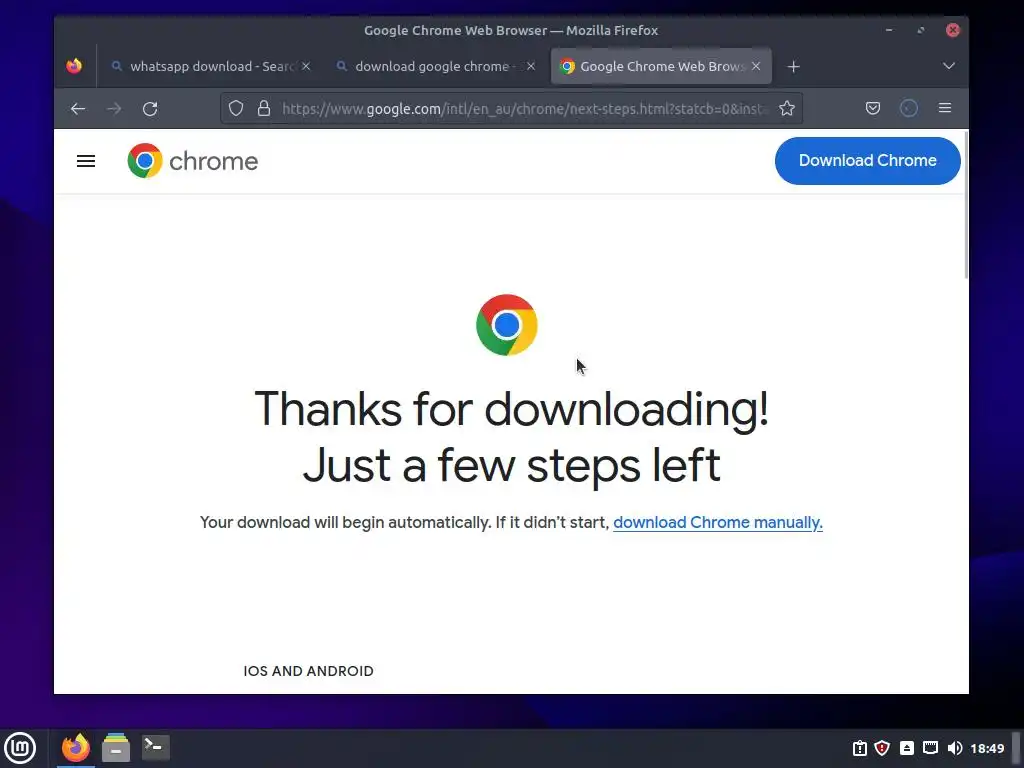Click the large Chrome logo image
This screenshot has width=1024, height=768.
[x=507, y=325]
